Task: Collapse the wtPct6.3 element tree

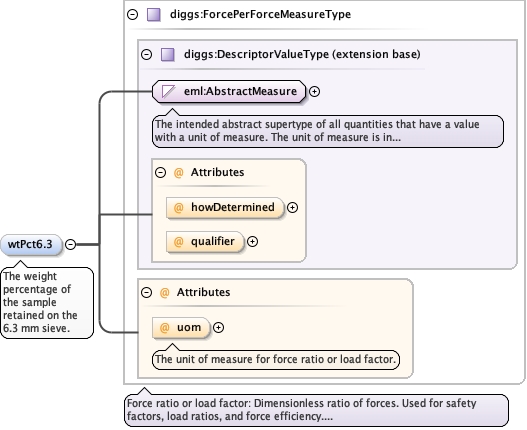Action: (x=70, y=244)
